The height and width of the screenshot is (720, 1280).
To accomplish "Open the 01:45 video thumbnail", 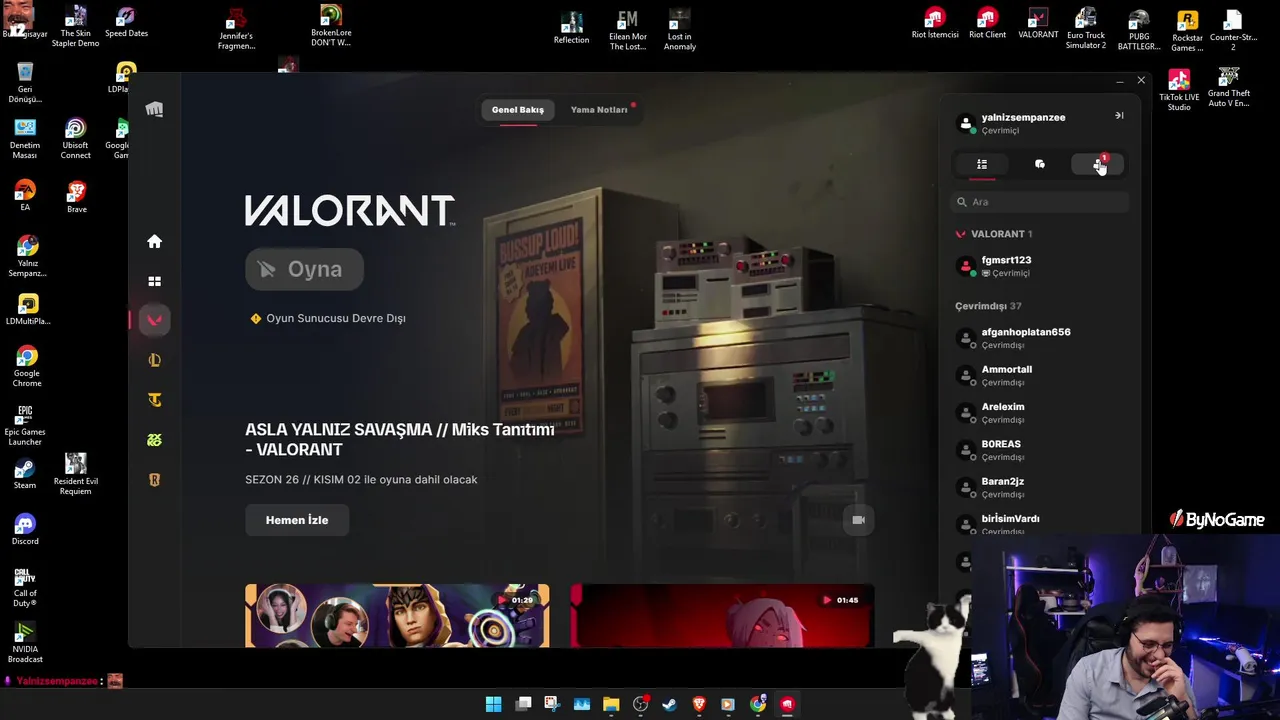I will point(722,615).
